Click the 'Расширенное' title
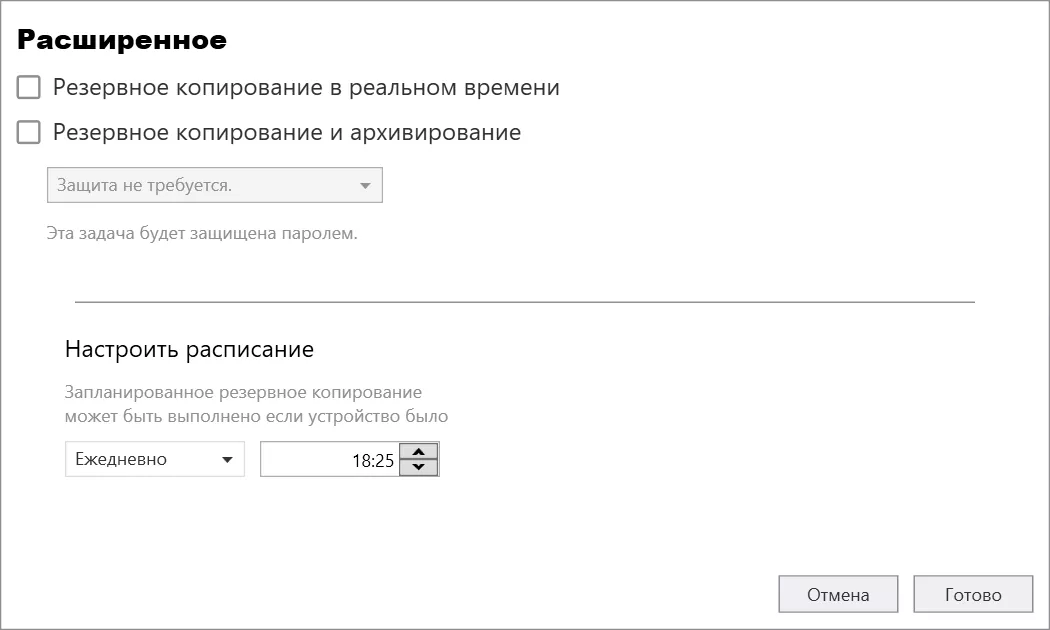The height and width of the screenshot is (630, 1050). (x=122, y=40)
